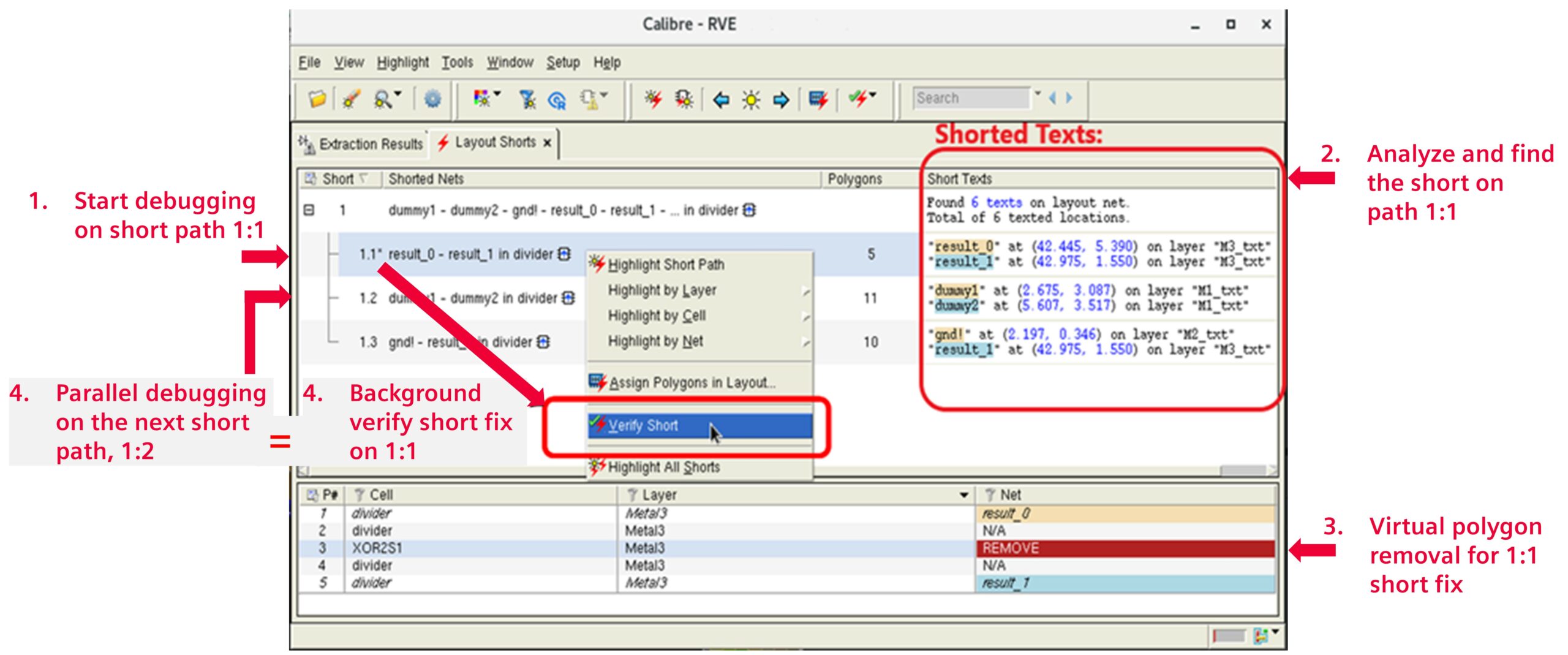Click the highlight all shorts chip icon

point(684,99)
